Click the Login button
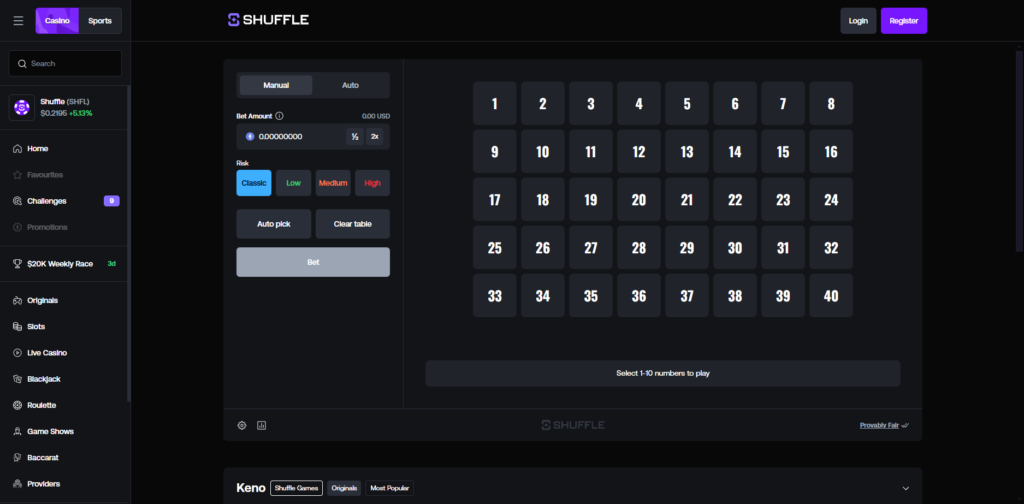This screenshot has width=1024, height=504. click(858, 21)
